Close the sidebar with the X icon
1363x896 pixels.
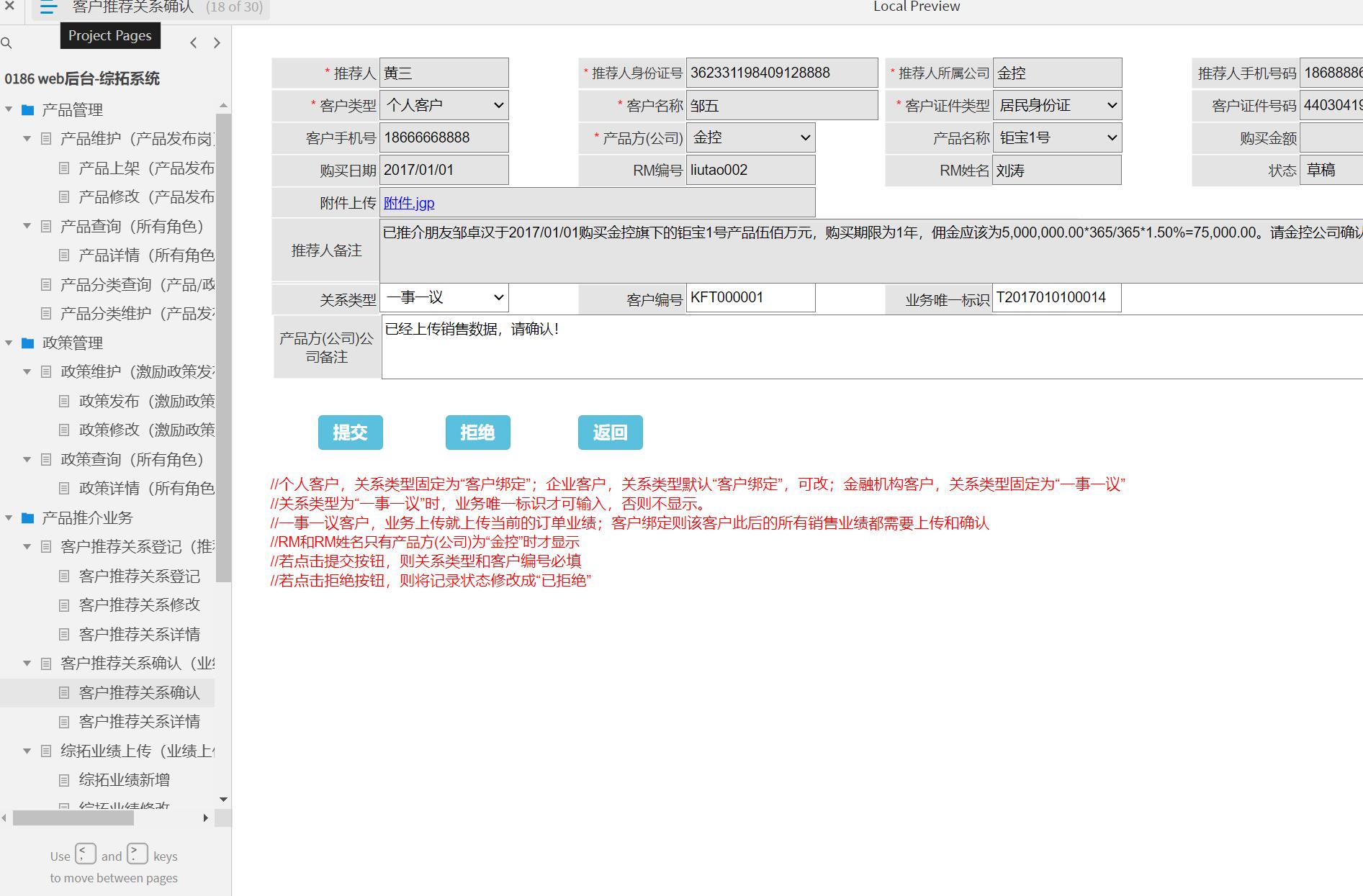9,6
